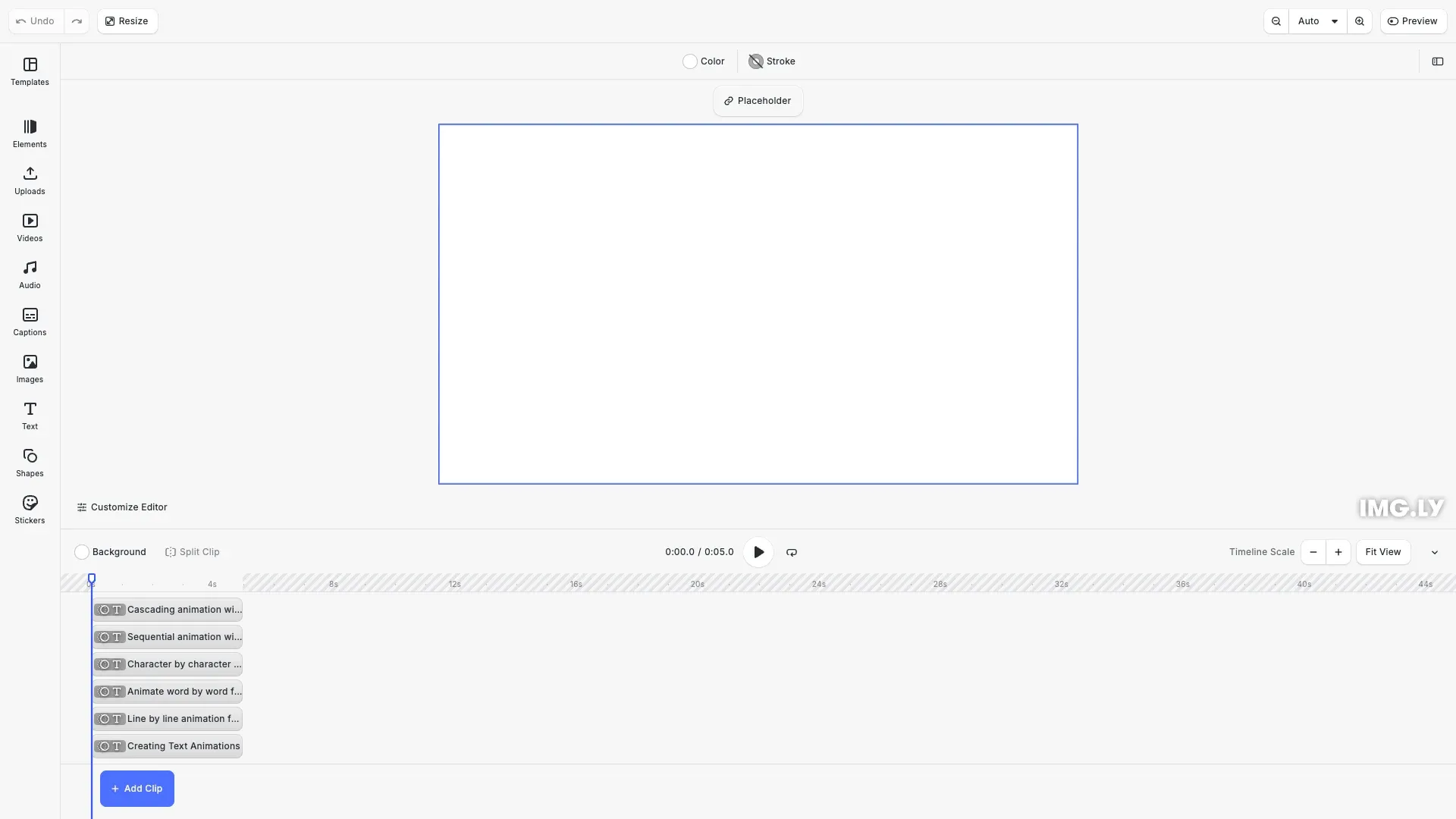
Task: Increase the Timeline Scale
Action: pyautogui.click(x=1338, y=552)
